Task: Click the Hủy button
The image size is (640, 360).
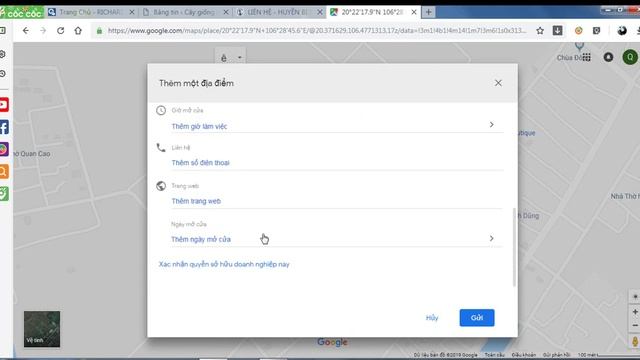Action: [x=432, y=318]
